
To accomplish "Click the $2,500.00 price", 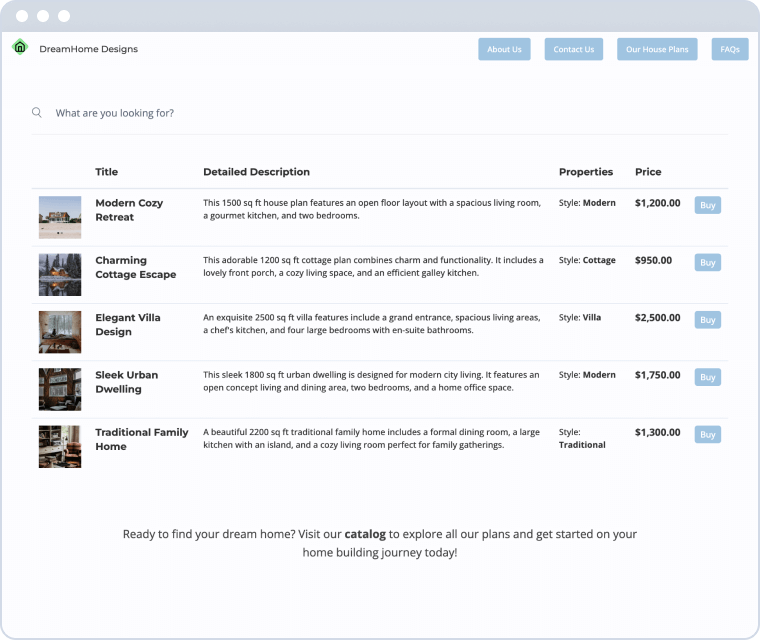I will click(658, 318).
